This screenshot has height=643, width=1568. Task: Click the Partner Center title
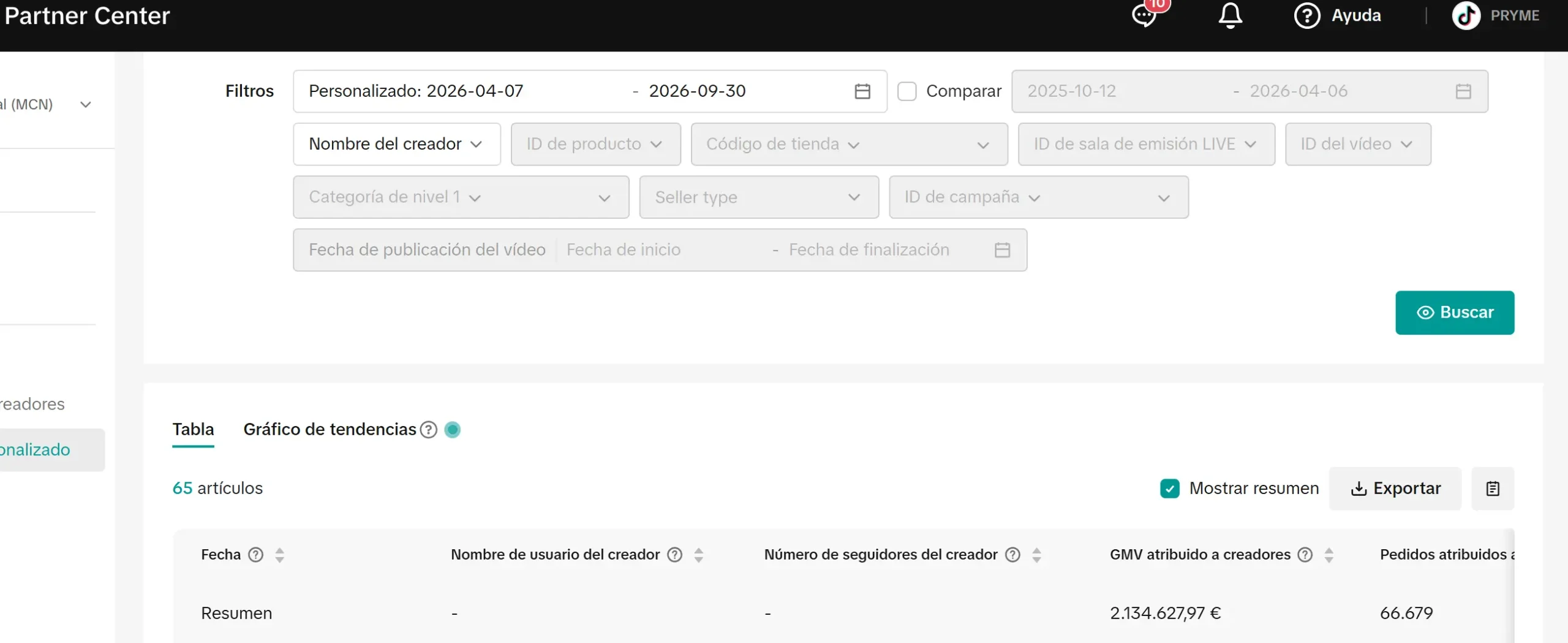[87, 16]
